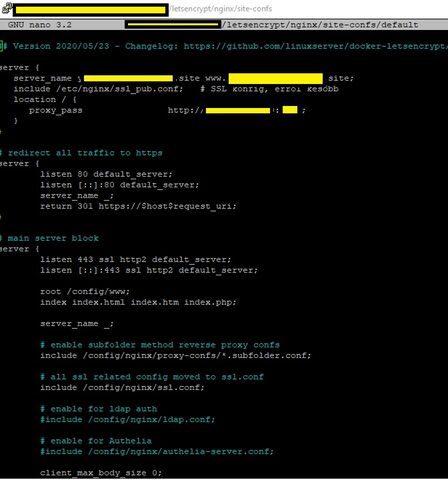Click the '#include /config/nginx/authelia-server.conf;' line
The image size is (448, 480).
[157, 452]
